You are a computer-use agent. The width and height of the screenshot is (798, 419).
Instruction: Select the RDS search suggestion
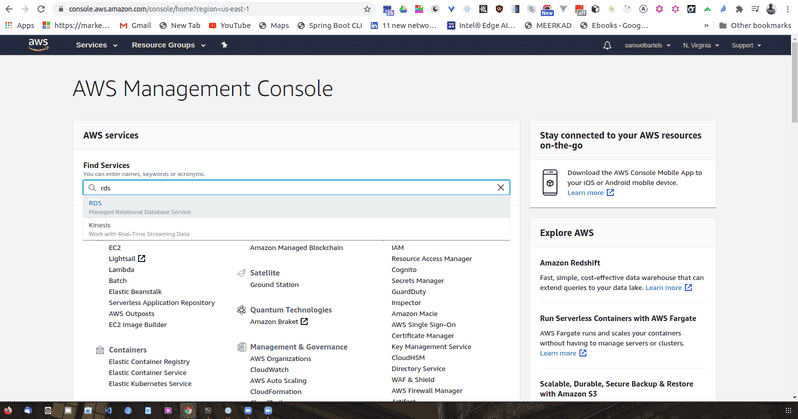coord(296,207)
